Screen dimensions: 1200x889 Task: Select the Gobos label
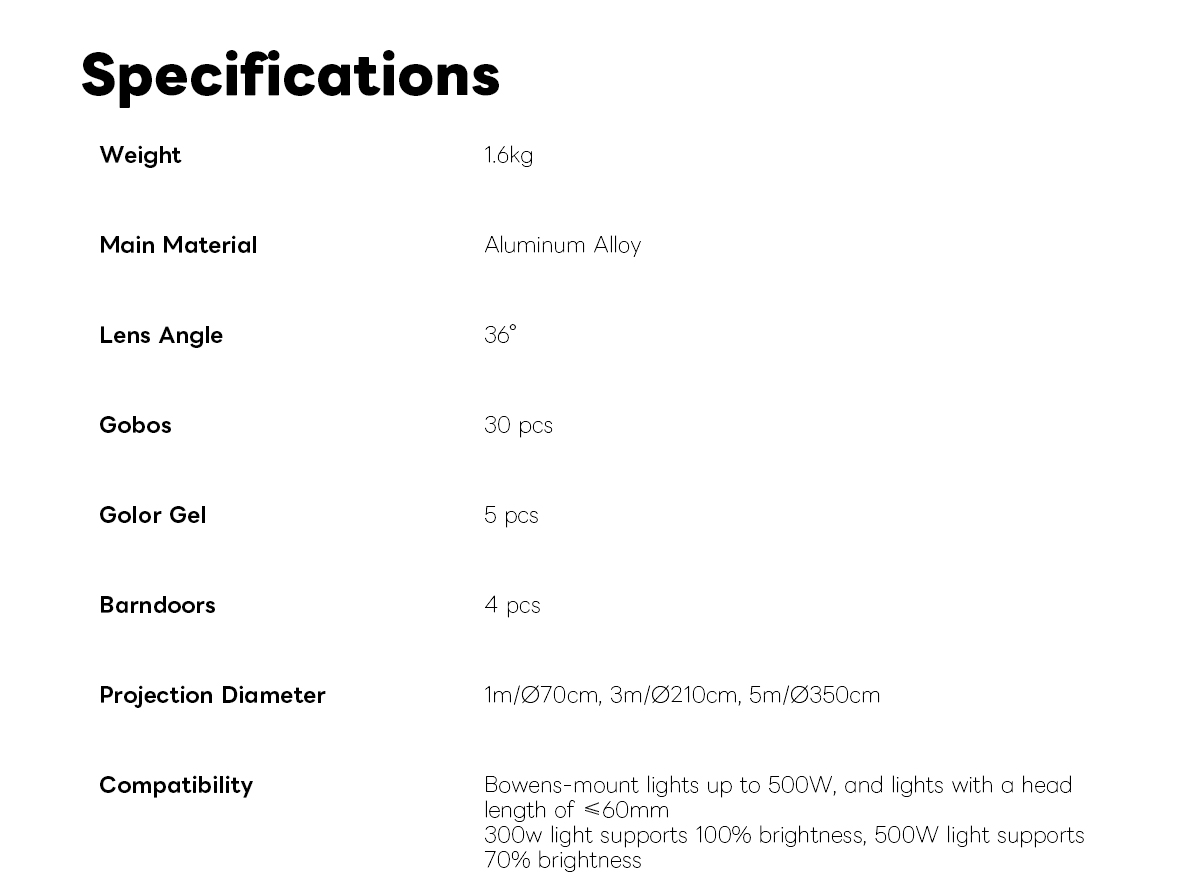[x=135, y=425]
